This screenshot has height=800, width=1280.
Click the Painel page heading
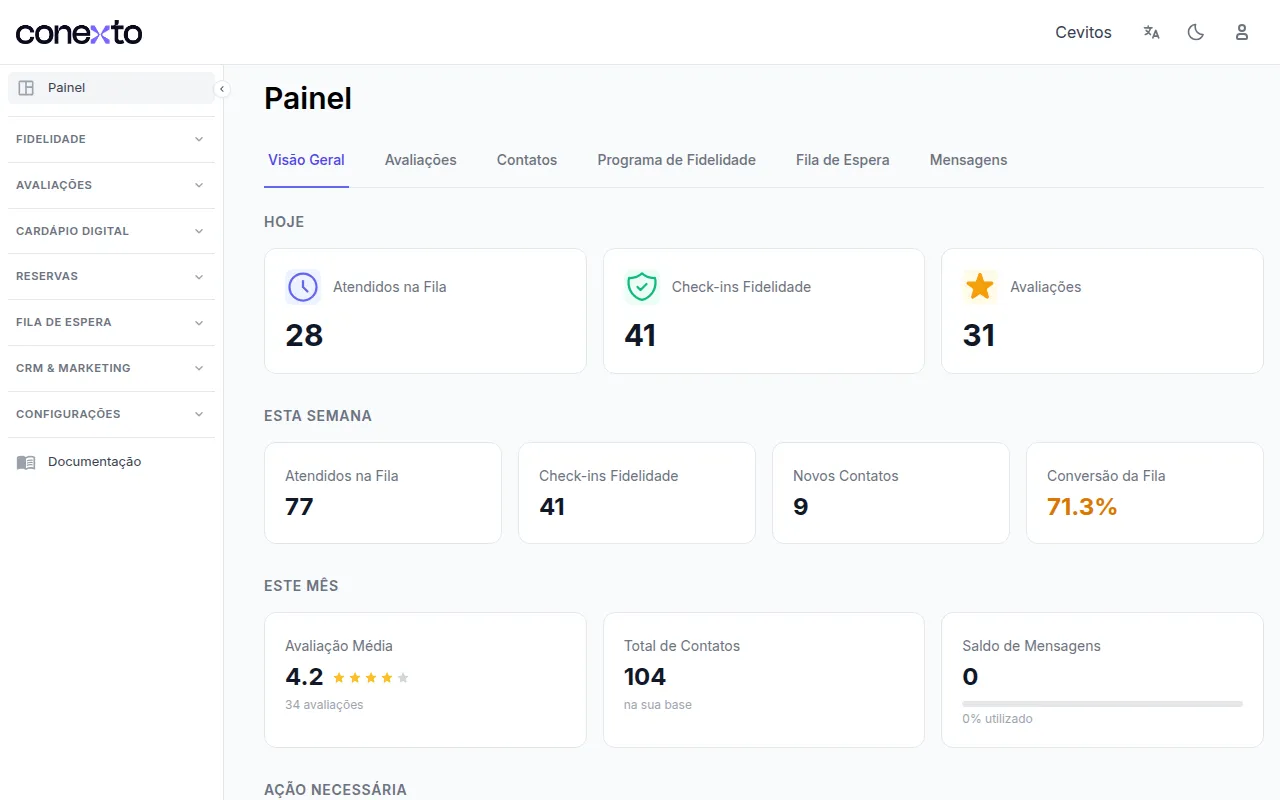pos(308,98)
